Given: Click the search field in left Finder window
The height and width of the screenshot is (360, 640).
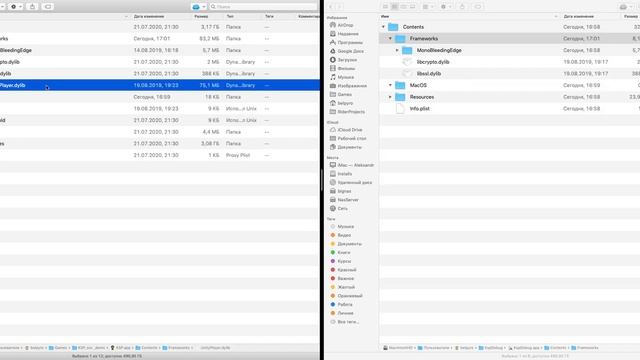Looking at the screenshot, I should pyautogui.click(x=263, y=7).
